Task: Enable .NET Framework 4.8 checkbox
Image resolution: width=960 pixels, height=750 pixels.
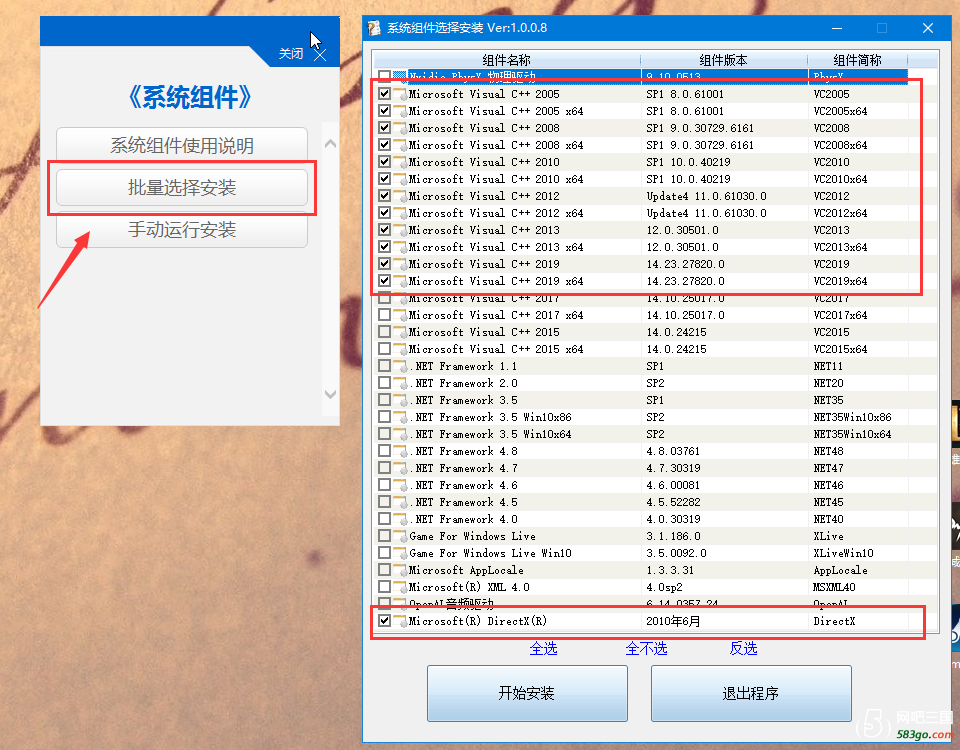Action: [x=384, y=451]
